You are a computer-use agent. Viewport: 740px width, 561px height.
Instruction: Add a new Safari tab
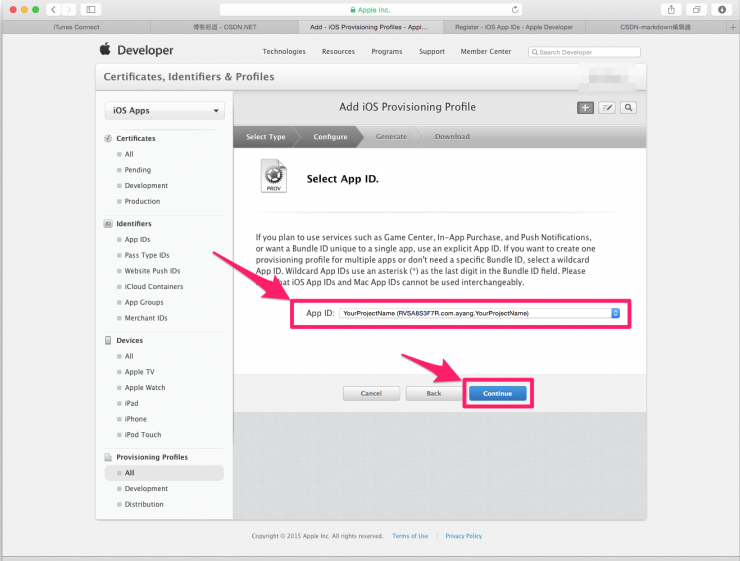(x=733, y=27)
